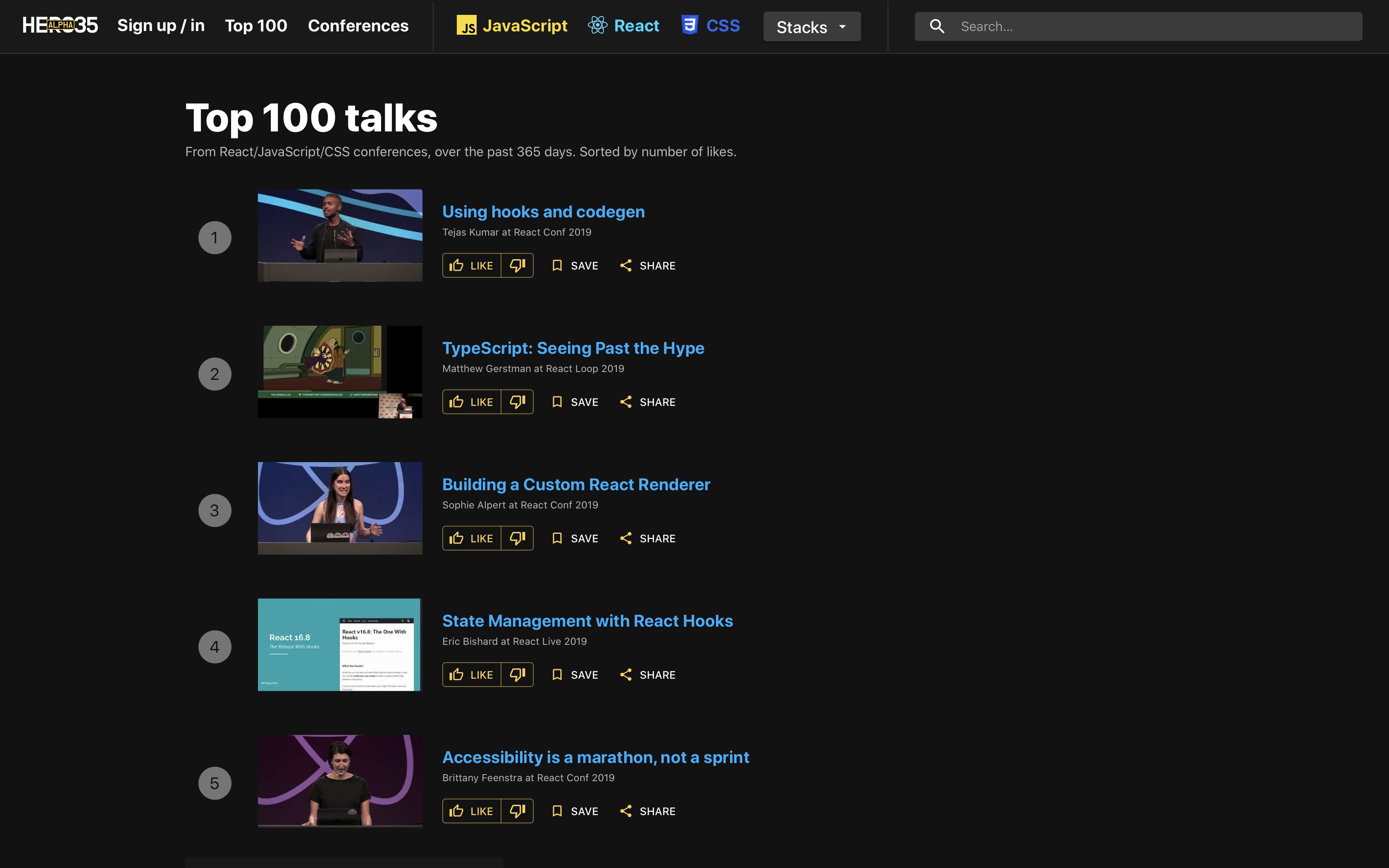The image size is (1389, 868).
Task: Dislike the 'Using hooks and codegen' talk
Action: coord(517,265)
